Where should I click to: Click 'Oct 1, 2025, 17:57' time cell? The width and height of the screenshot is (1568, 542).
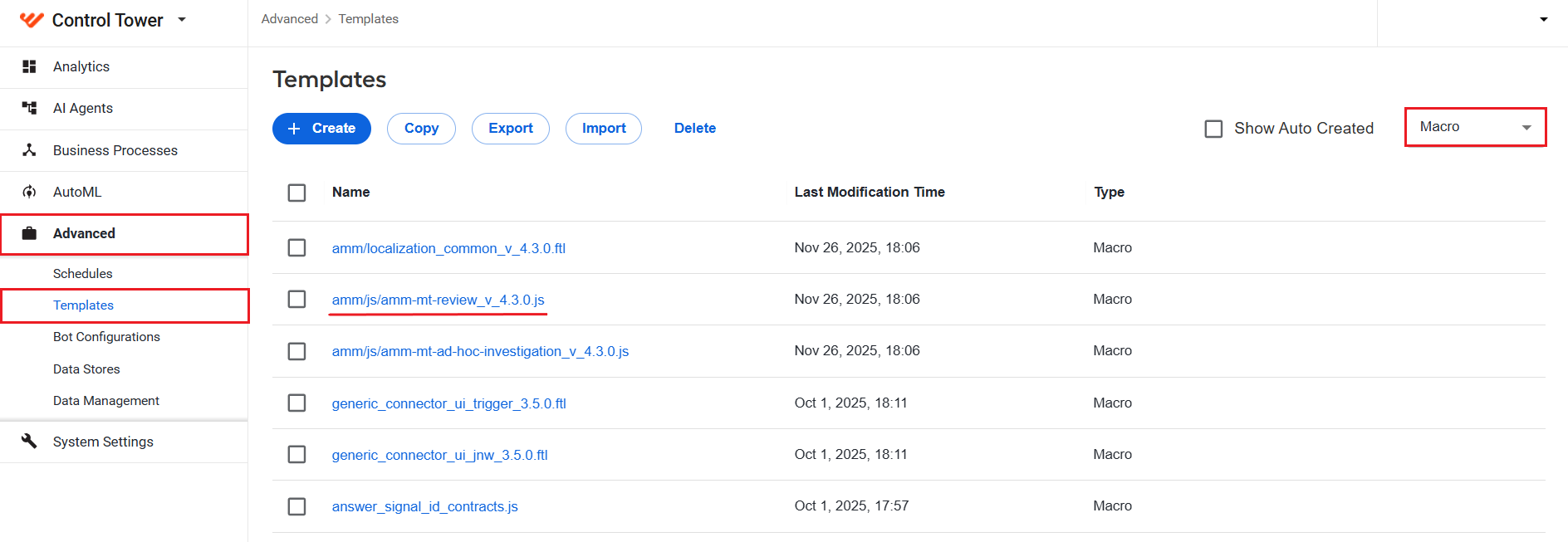851,505
